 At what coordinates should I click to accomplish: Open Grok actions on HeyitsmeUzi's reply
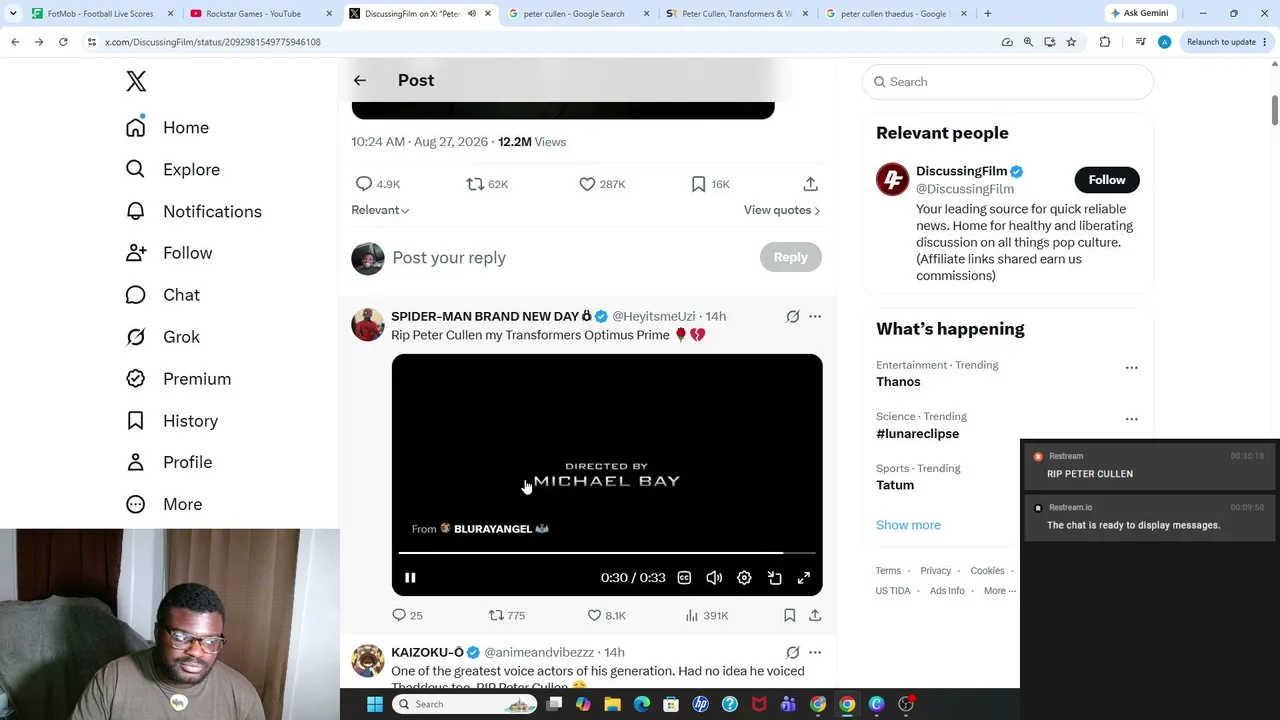793,316
